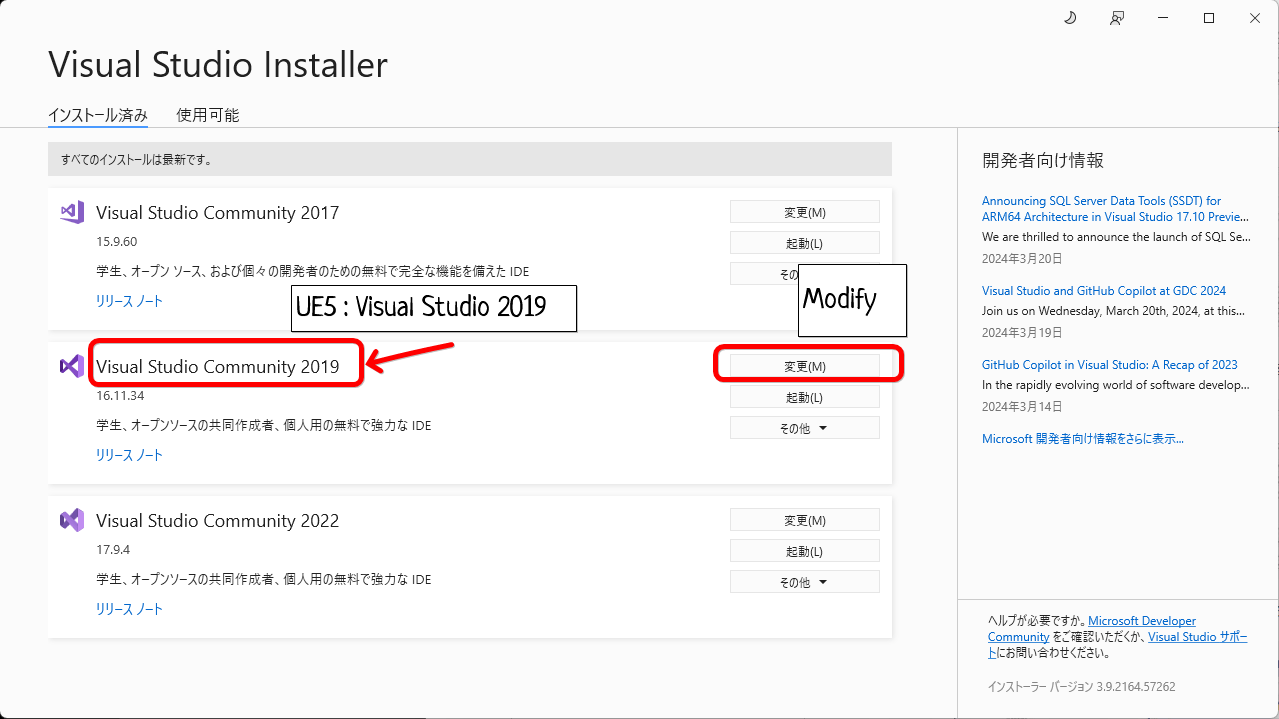Screen dimensions: 1279x719
Task: Click the date 2024年3月14日
Action: tap(1022, 406)
